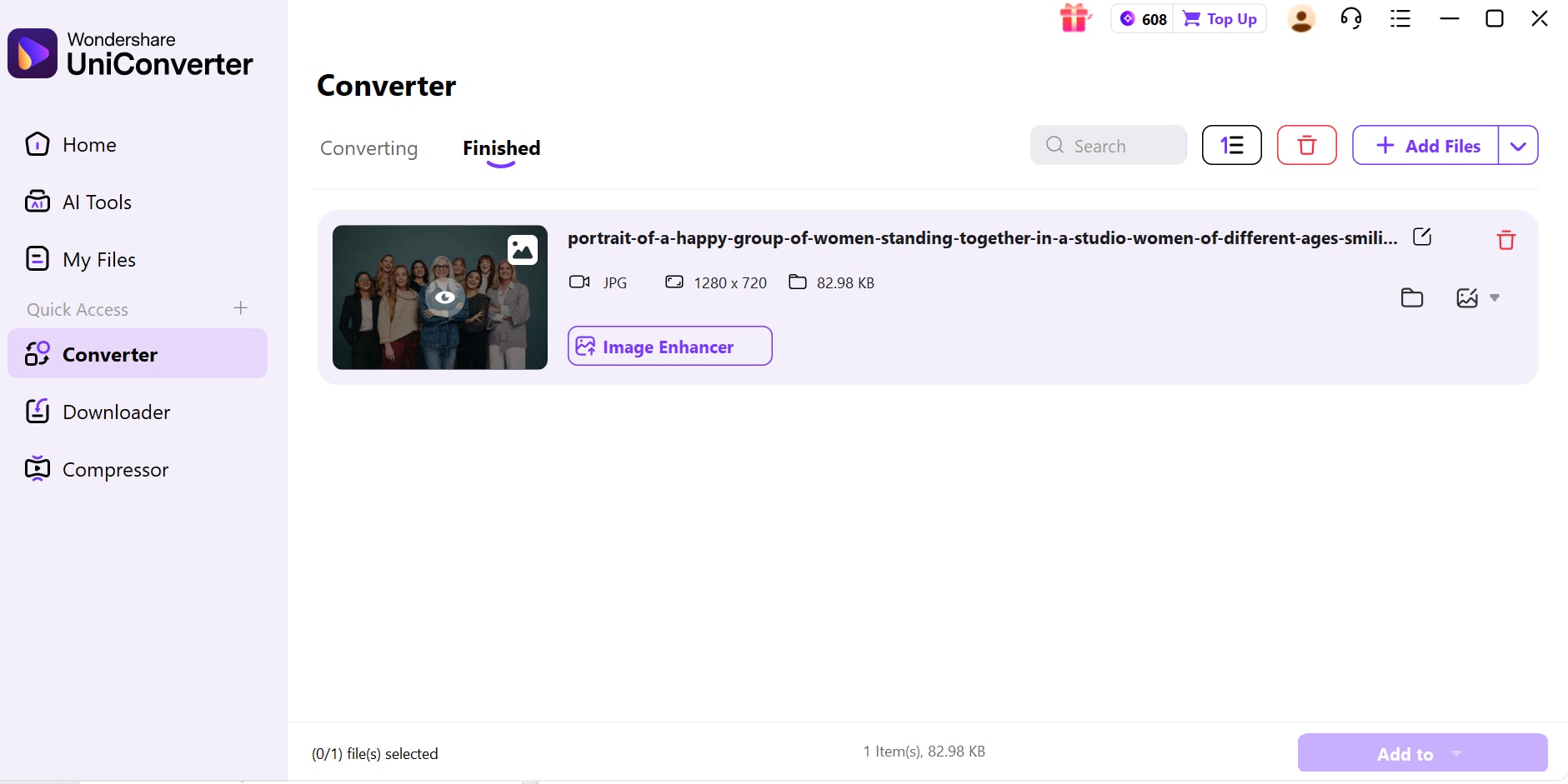Click the numbered list view button
1568x784 pixels.
click(1232, 145)
